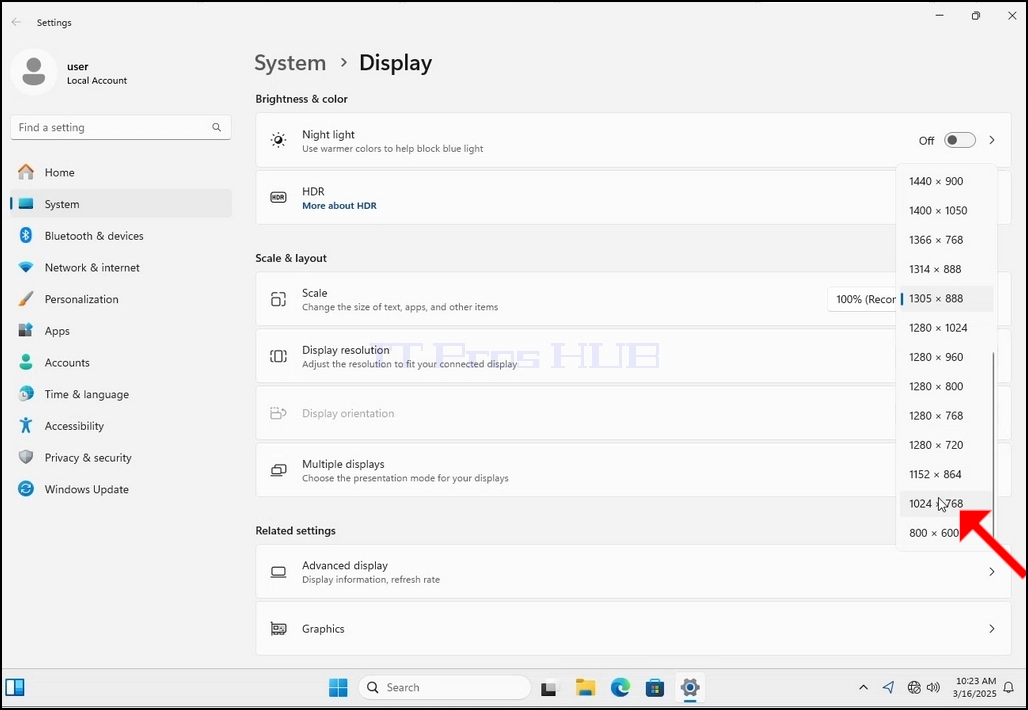This screenshot has height=710, width=1028.
Task: Click the Windows Start button
Action: (338, 688)
